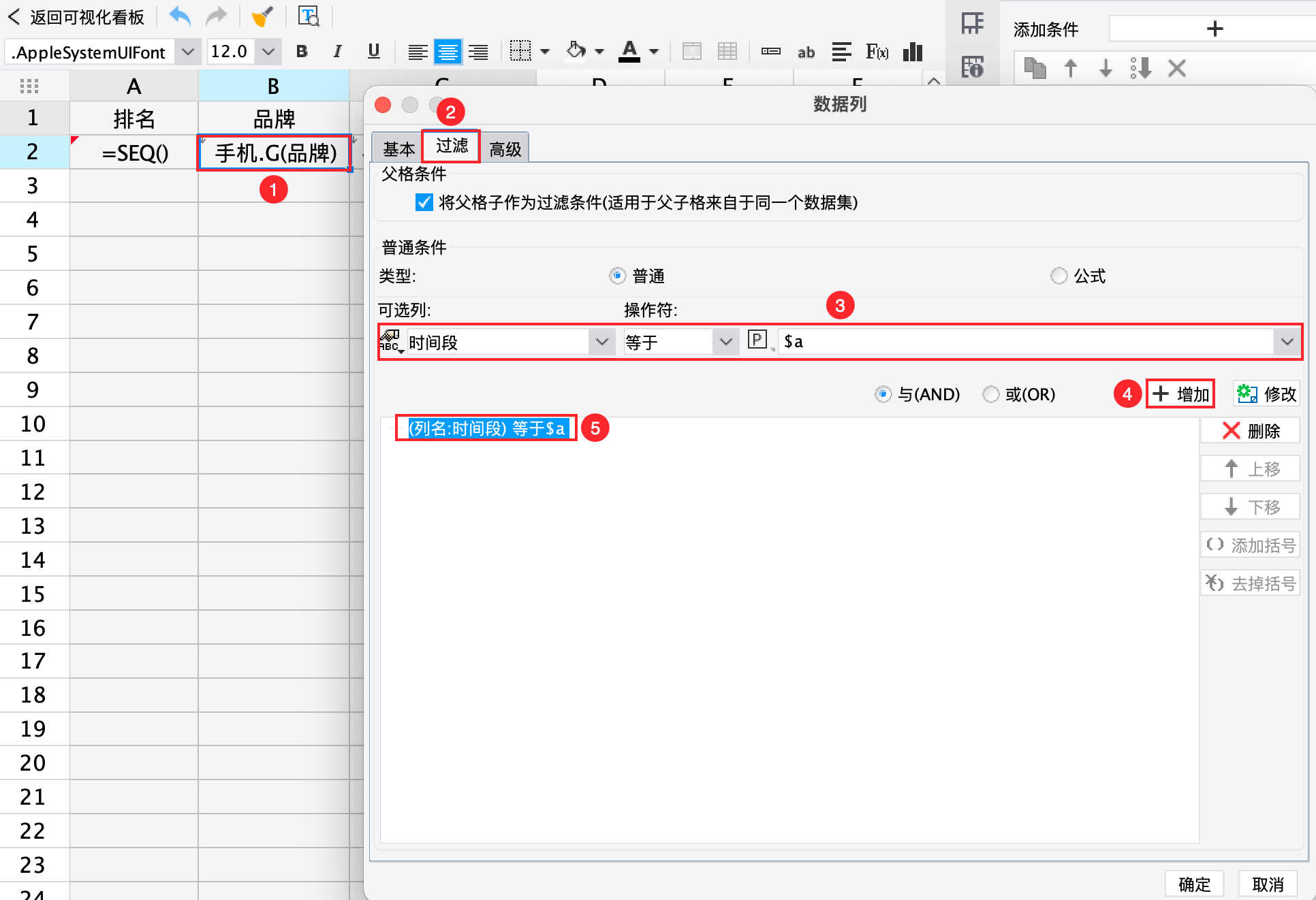This screenshot has height=900, width=1316.
Task: Toggle bold formatting
Action: point(302,52)
